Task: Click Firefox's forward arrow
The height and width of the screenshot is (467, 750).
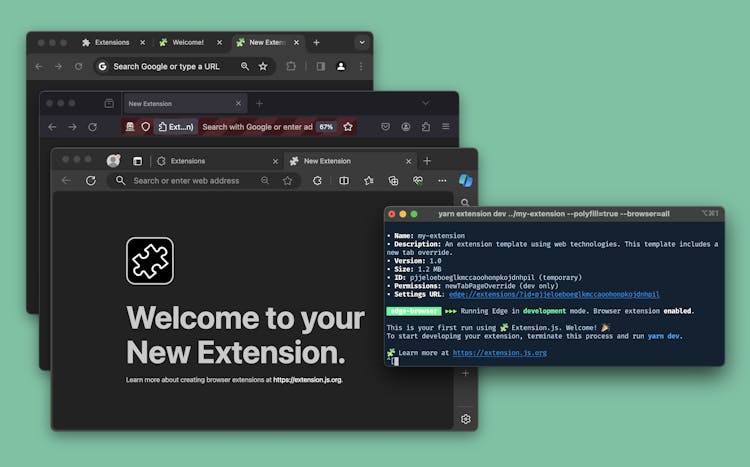Action: point(72,127)
